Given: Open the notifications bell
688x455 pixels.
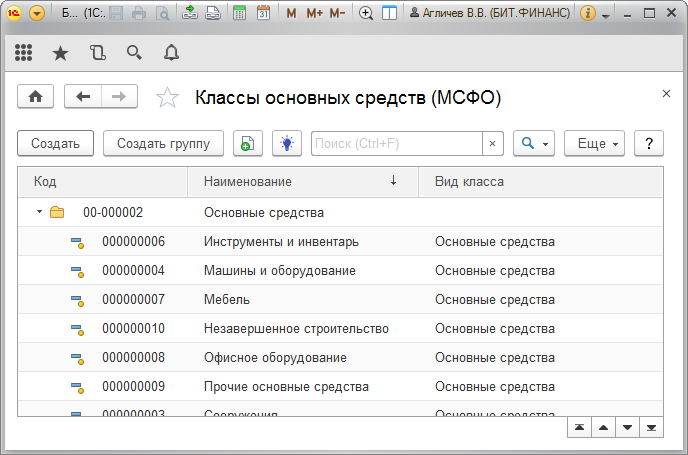Looking at the screenshot, I should [171, 53].
